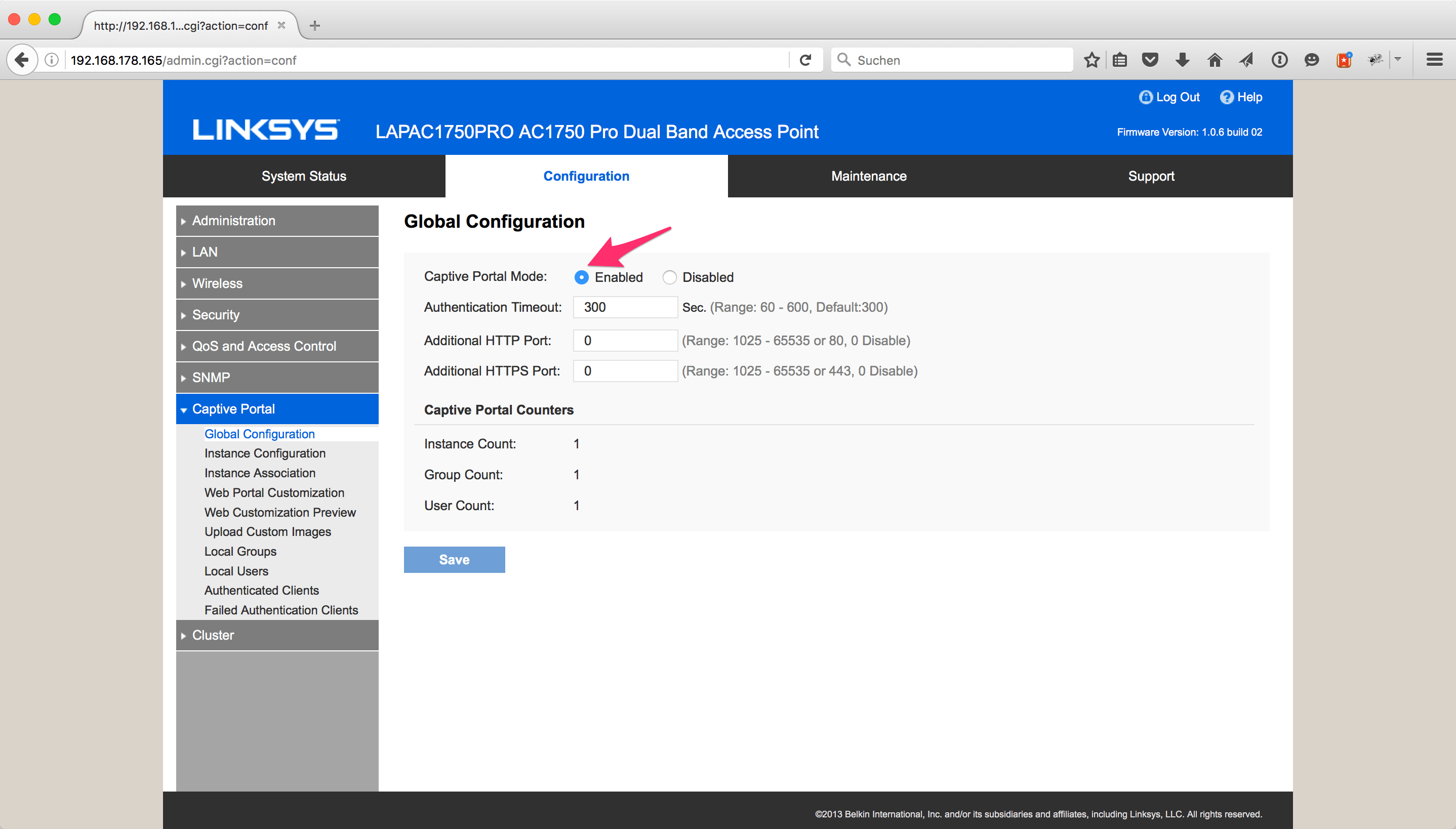The image size is (1456, 829).
Task: Open Web Customization Preview page
Action: coord(280,512)
